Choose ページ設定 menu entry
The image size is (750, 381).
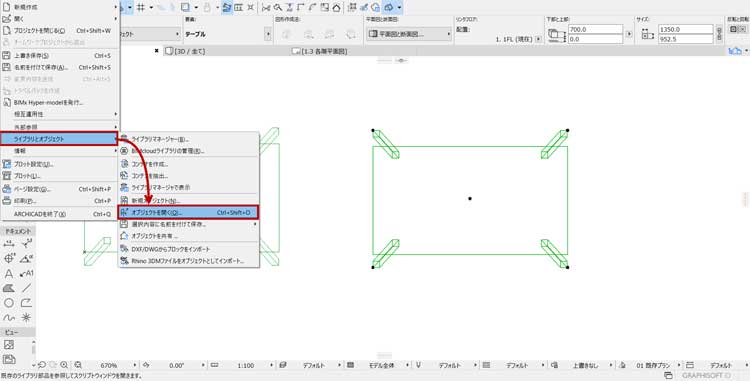coord(59,189)
